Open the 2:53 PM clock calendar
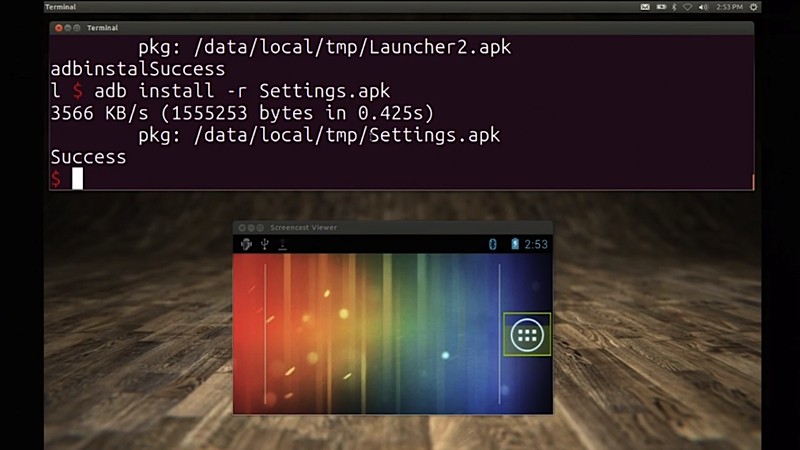Viewport: 800px width, 450px height. [x=727, y=7]
